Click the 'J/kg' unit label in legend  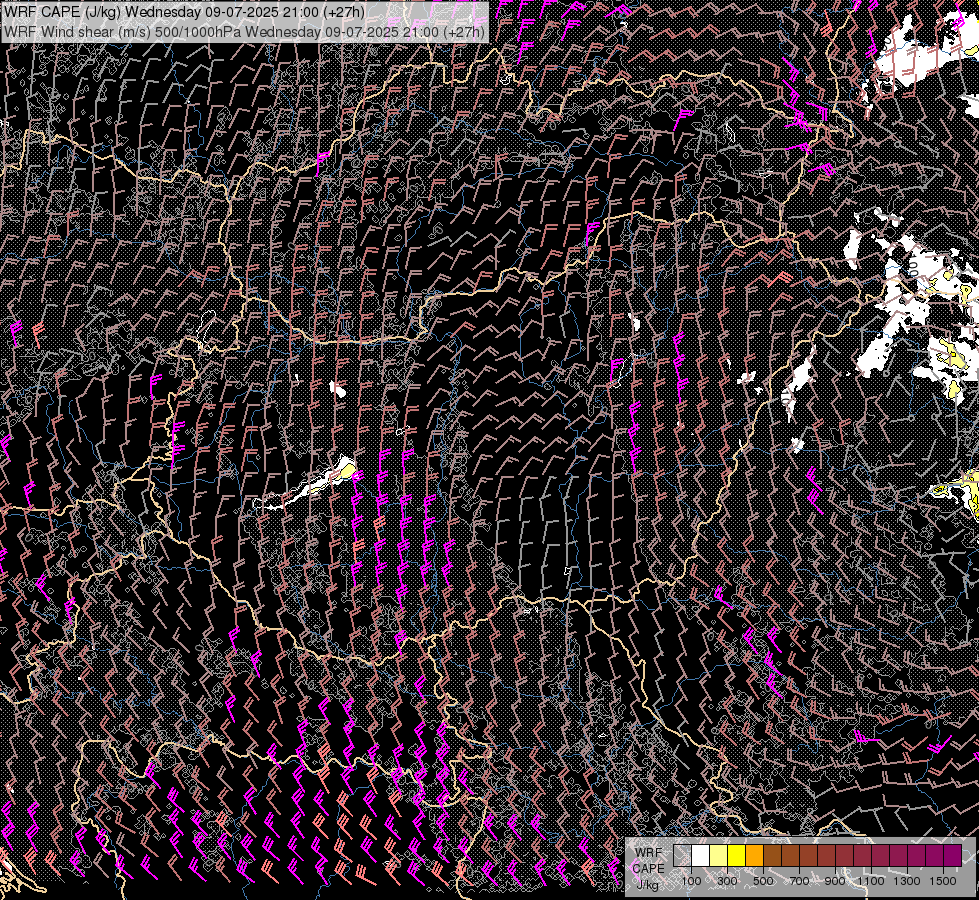[647, 885]
